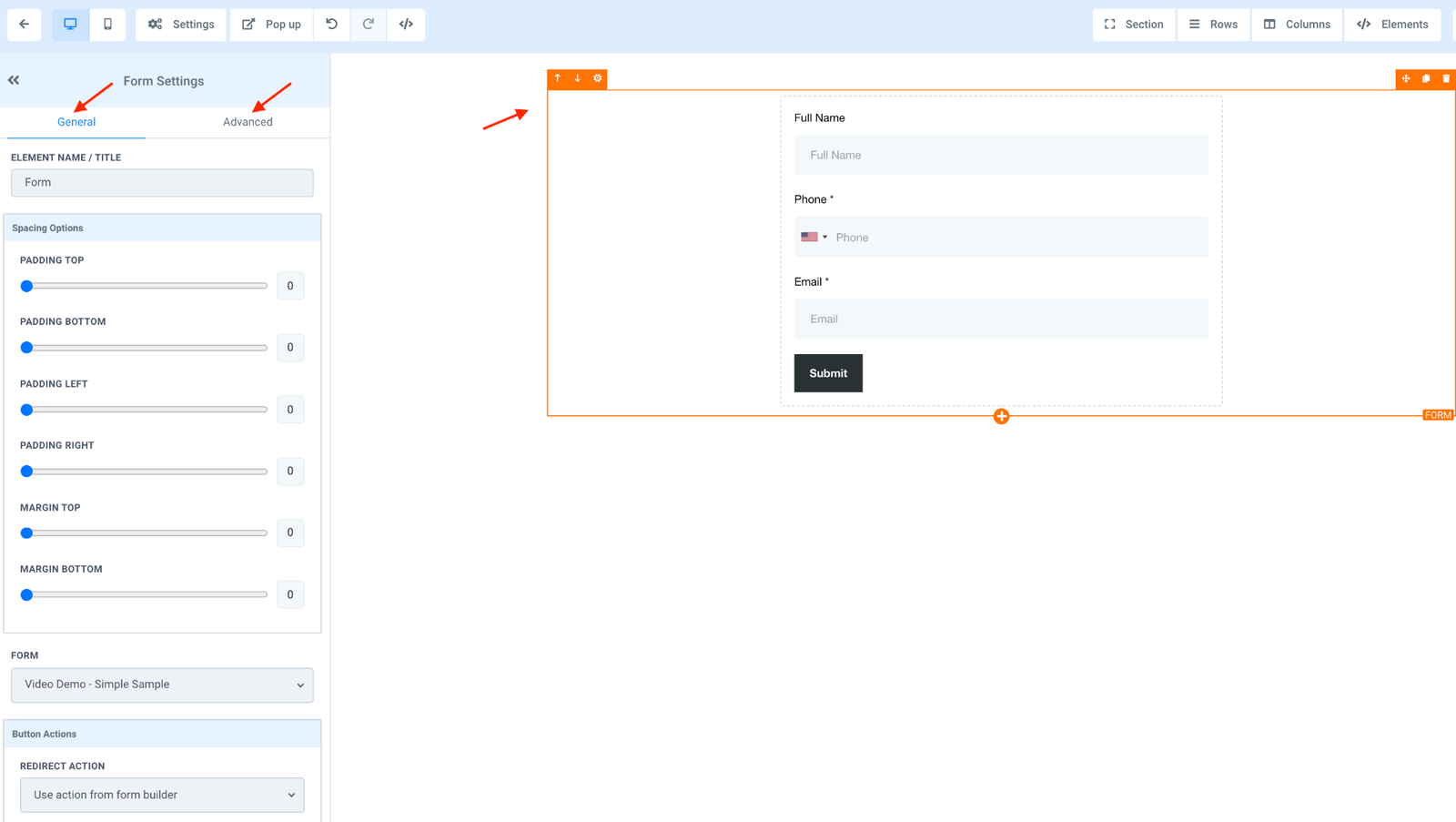1456x822 pixels.
Task: Click the undo icon
Action: [332, 25]
